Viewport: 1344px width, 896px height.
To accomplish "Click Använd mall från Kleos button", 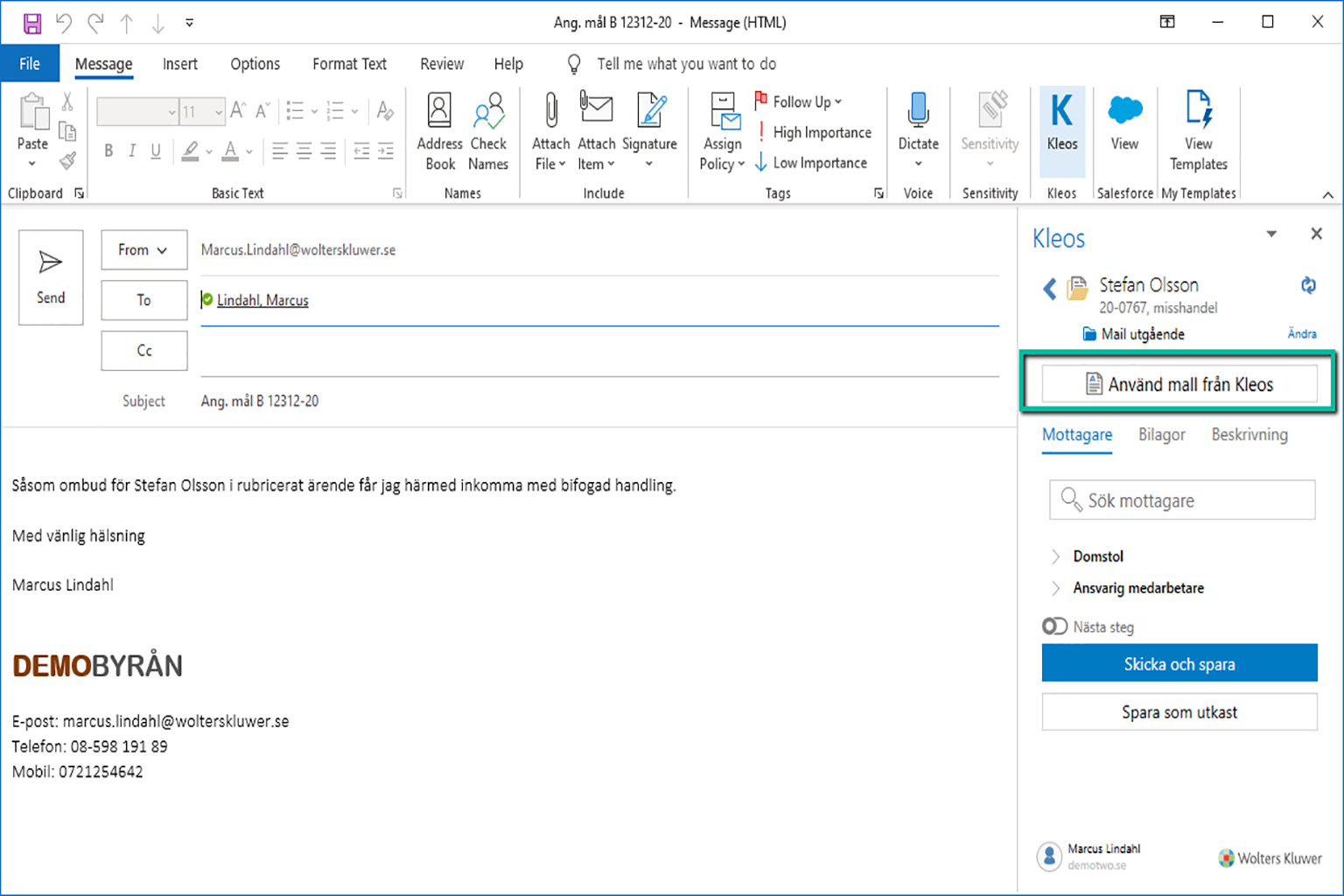I will pos(1179,384).
